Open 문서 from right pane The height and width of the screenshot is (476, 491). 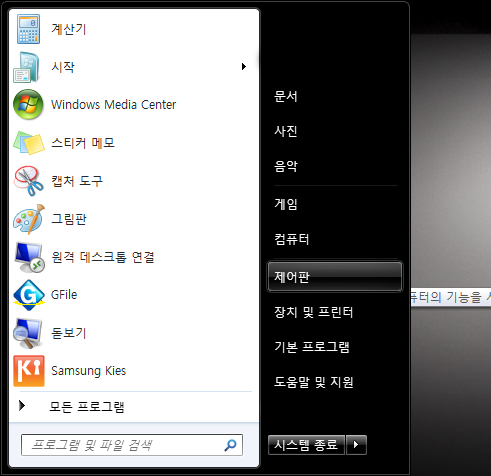pyautogui.click(x=286, y=96)
